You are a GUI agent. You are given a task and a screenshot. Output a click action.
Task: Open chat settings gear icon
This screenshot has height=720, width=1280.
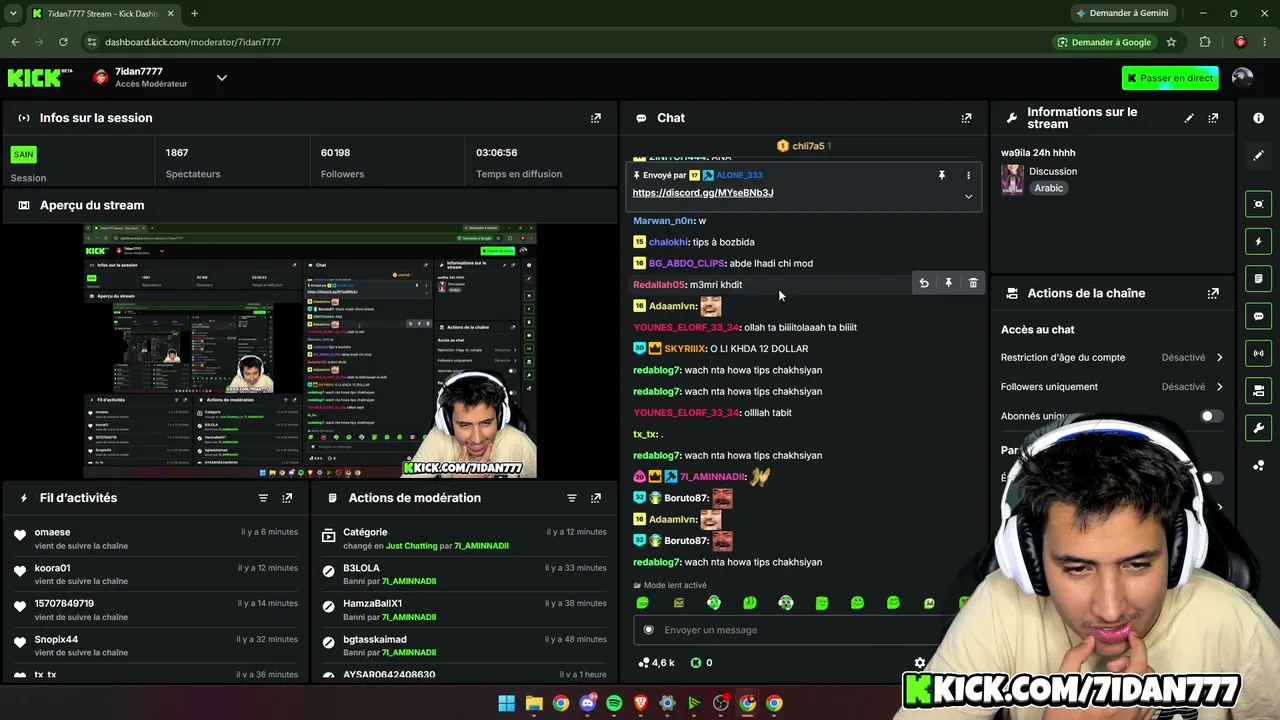point(920,662)
